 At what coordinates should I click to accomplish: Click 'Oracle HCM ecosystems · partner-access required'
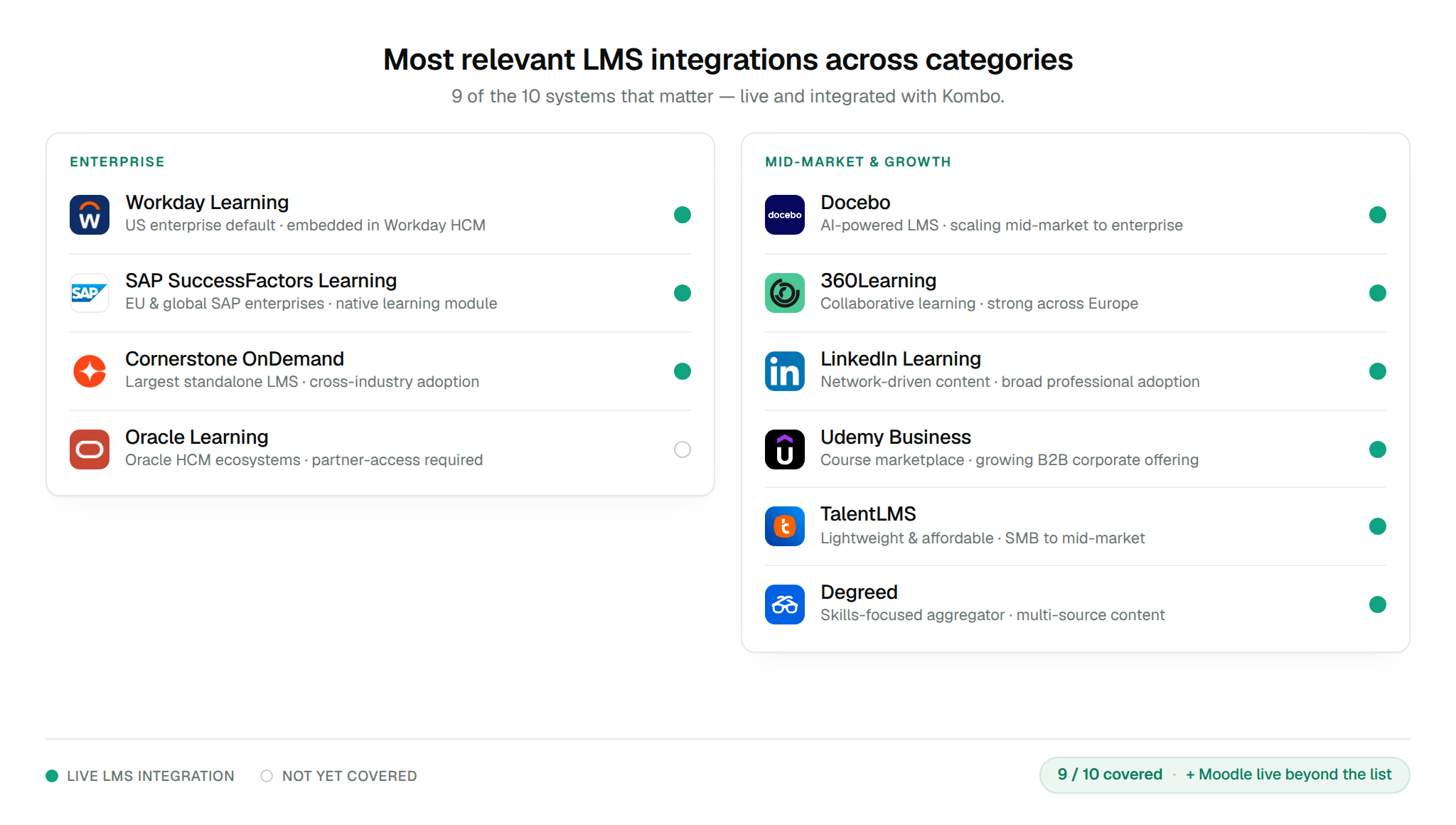[304, 460]
